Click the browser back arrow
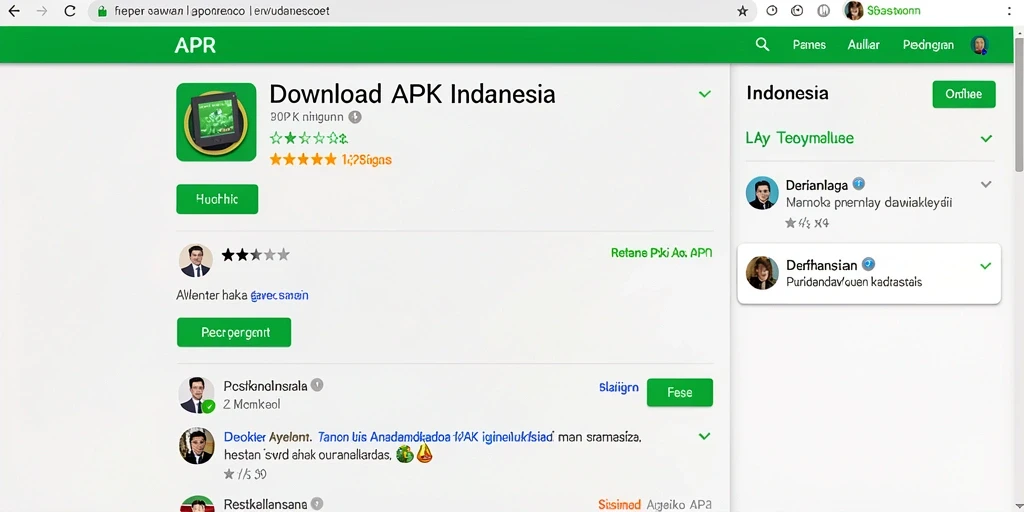1024x512 pixels. tap(13, 11)
